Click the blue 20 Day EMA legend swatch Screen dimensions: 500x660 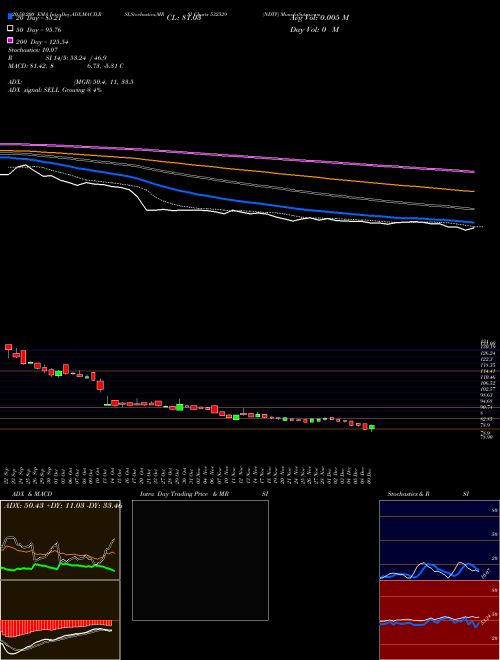pyautogui.click(x=10, y=16)
